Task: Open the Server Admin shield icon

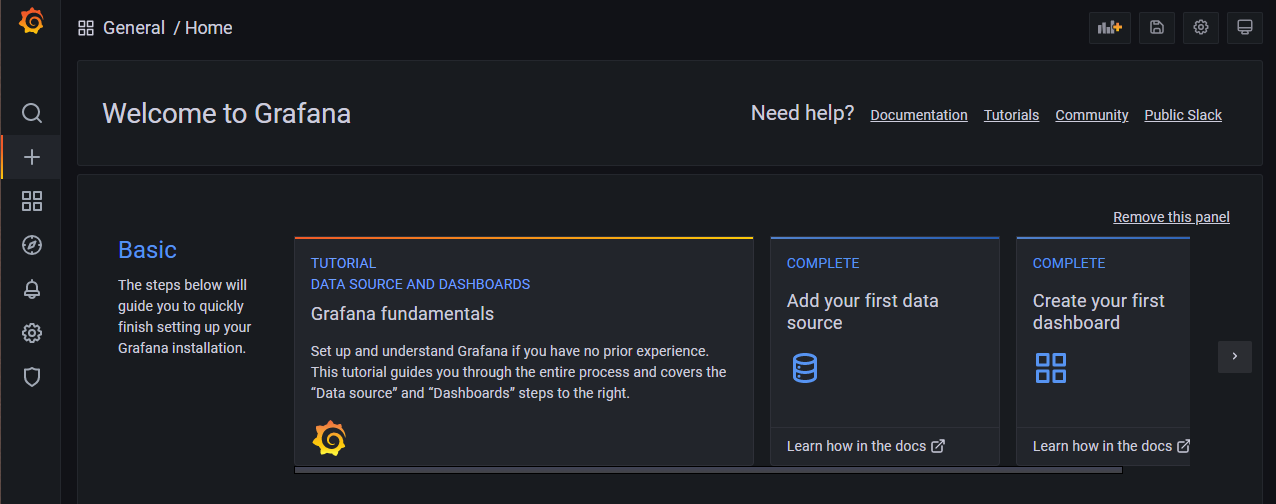Action: pyautogui.click(x=32, y=377)
